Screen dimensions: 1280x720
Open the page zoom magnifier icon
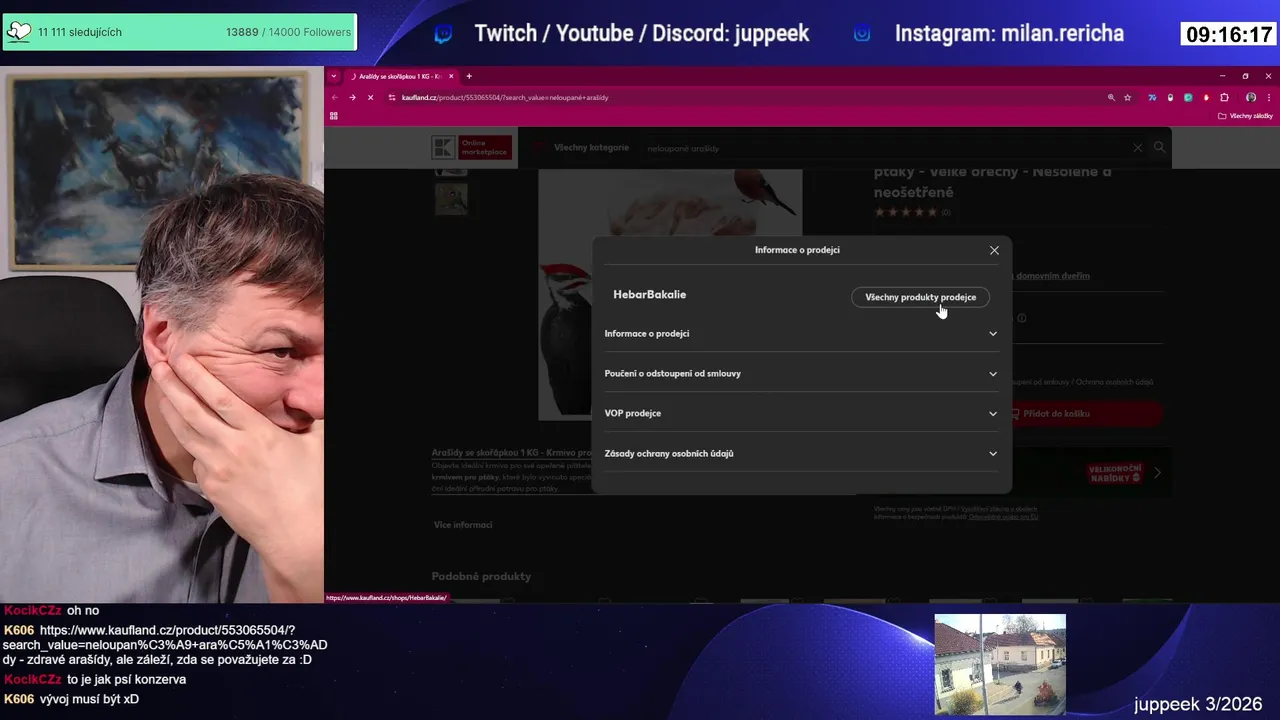pyautogui.click(x=1111, y=97)
